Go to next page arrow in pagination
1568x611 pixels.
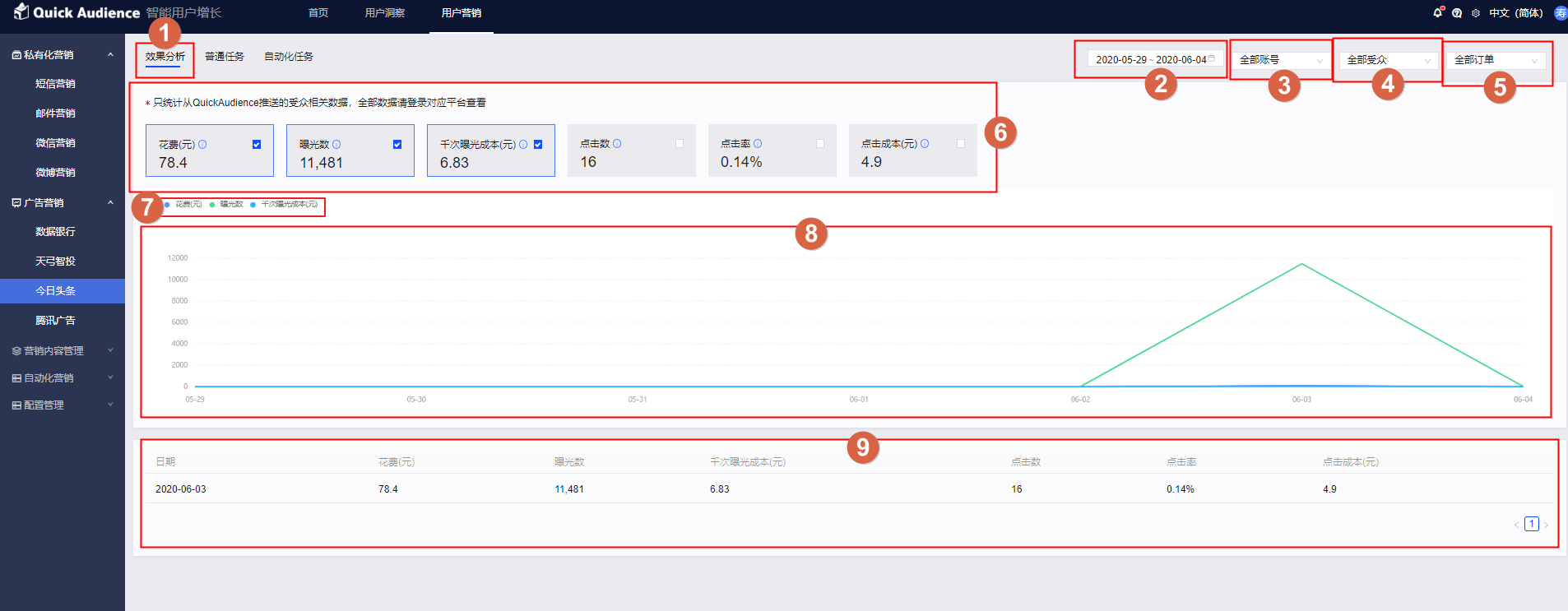pos(1546,525)
